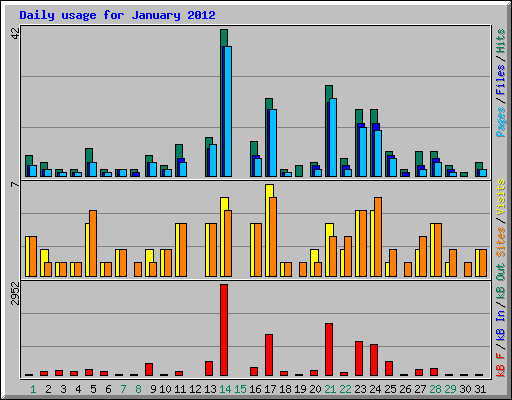Viewport: 512px width, 400px height.
Task: Click the 'Files' legend label
Action: tap(501, 80)
